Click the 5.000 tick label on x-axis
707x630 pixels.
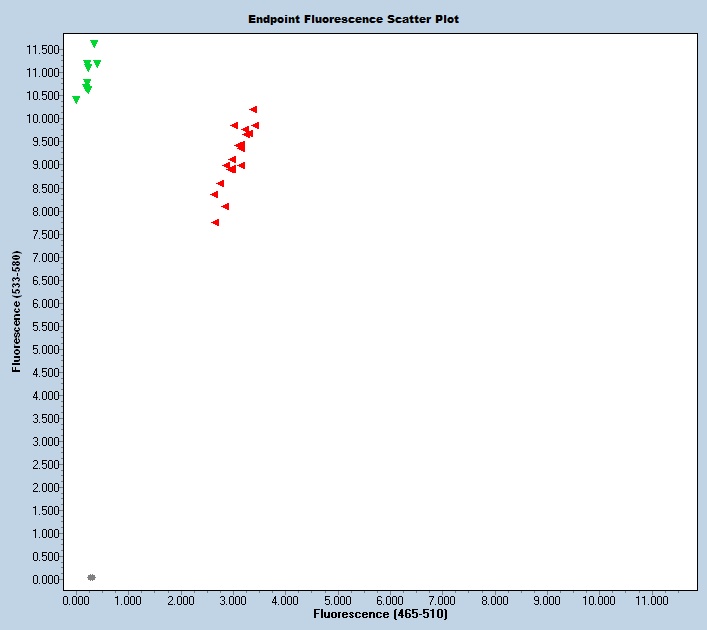click(x=338, y=601)
